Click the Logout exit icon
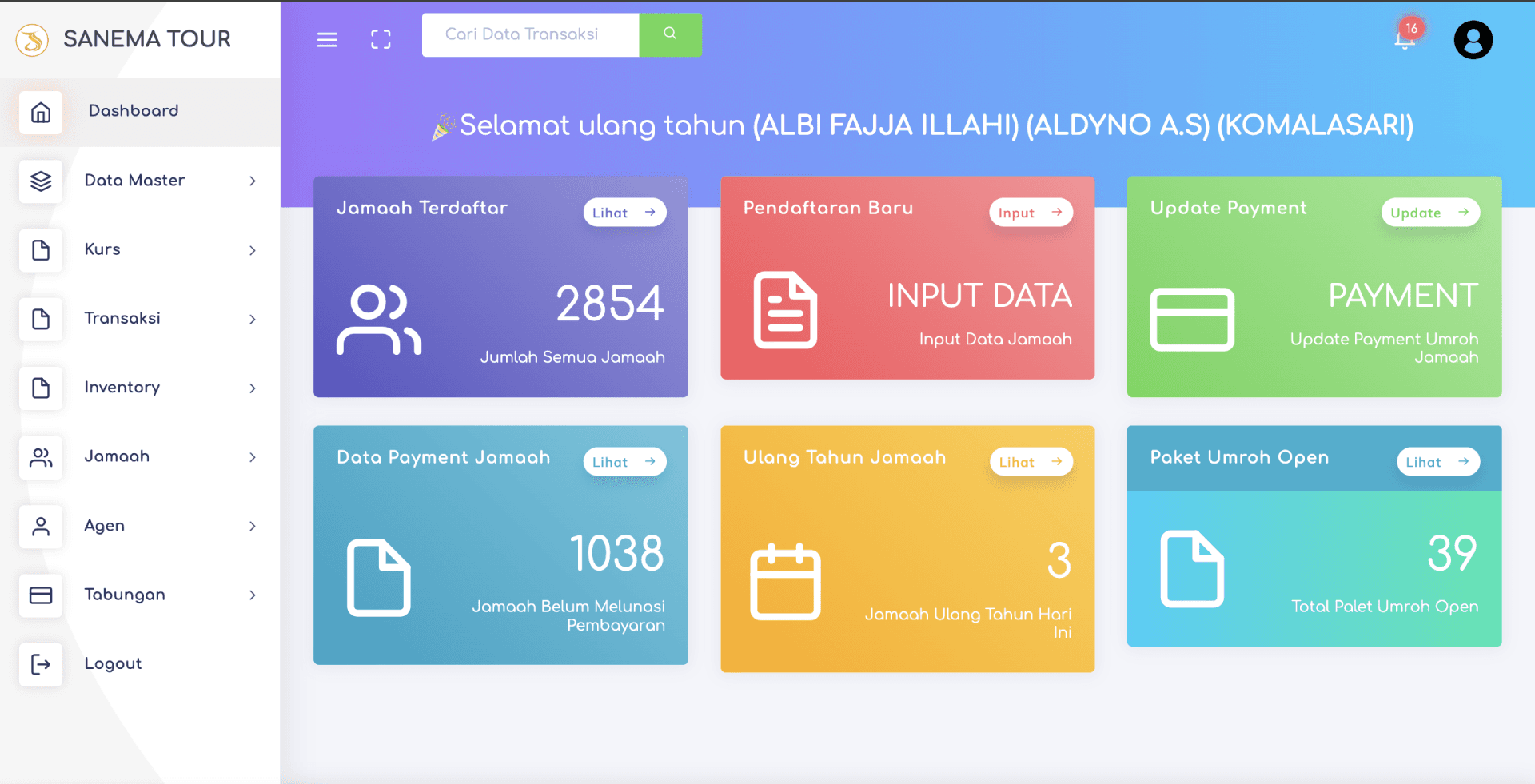This screenshot has height=784, width=1535. click(41, 664)
